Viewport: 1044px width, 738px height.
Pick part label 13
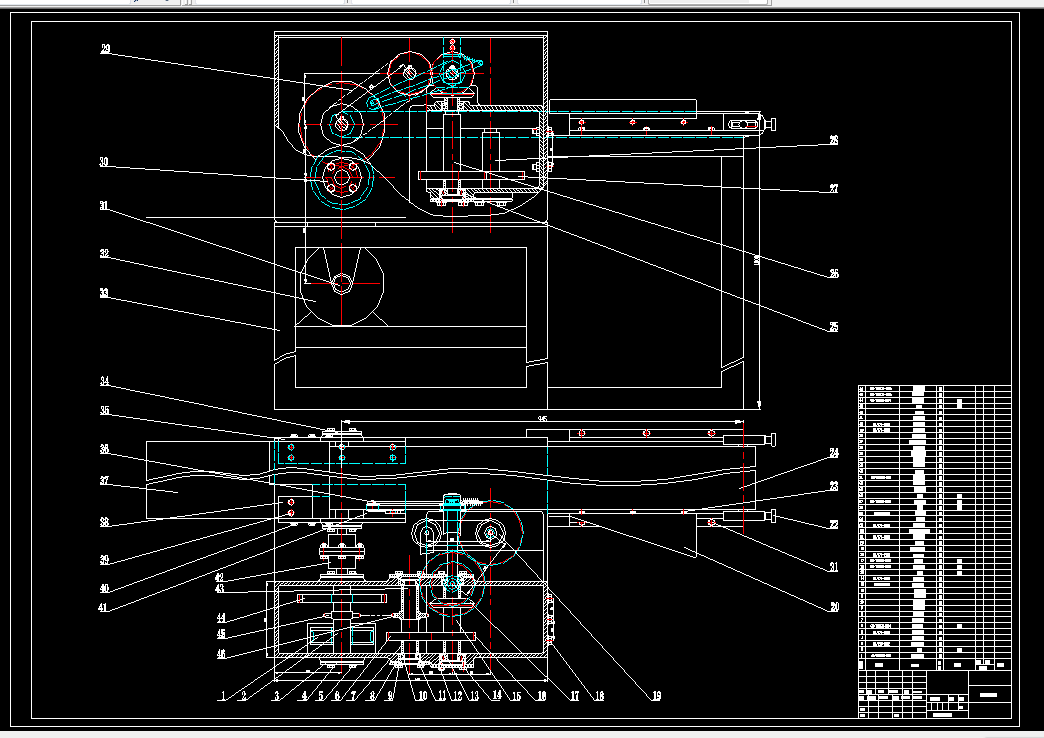pyautogui.click(x=474, y=696)
